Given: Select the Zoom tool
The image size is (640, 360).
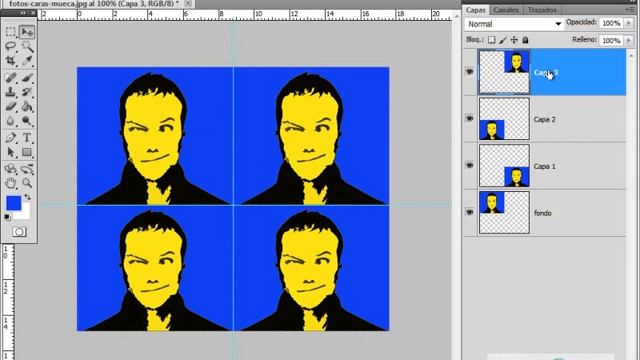Looking at the screenshot, I should (27, 183).
